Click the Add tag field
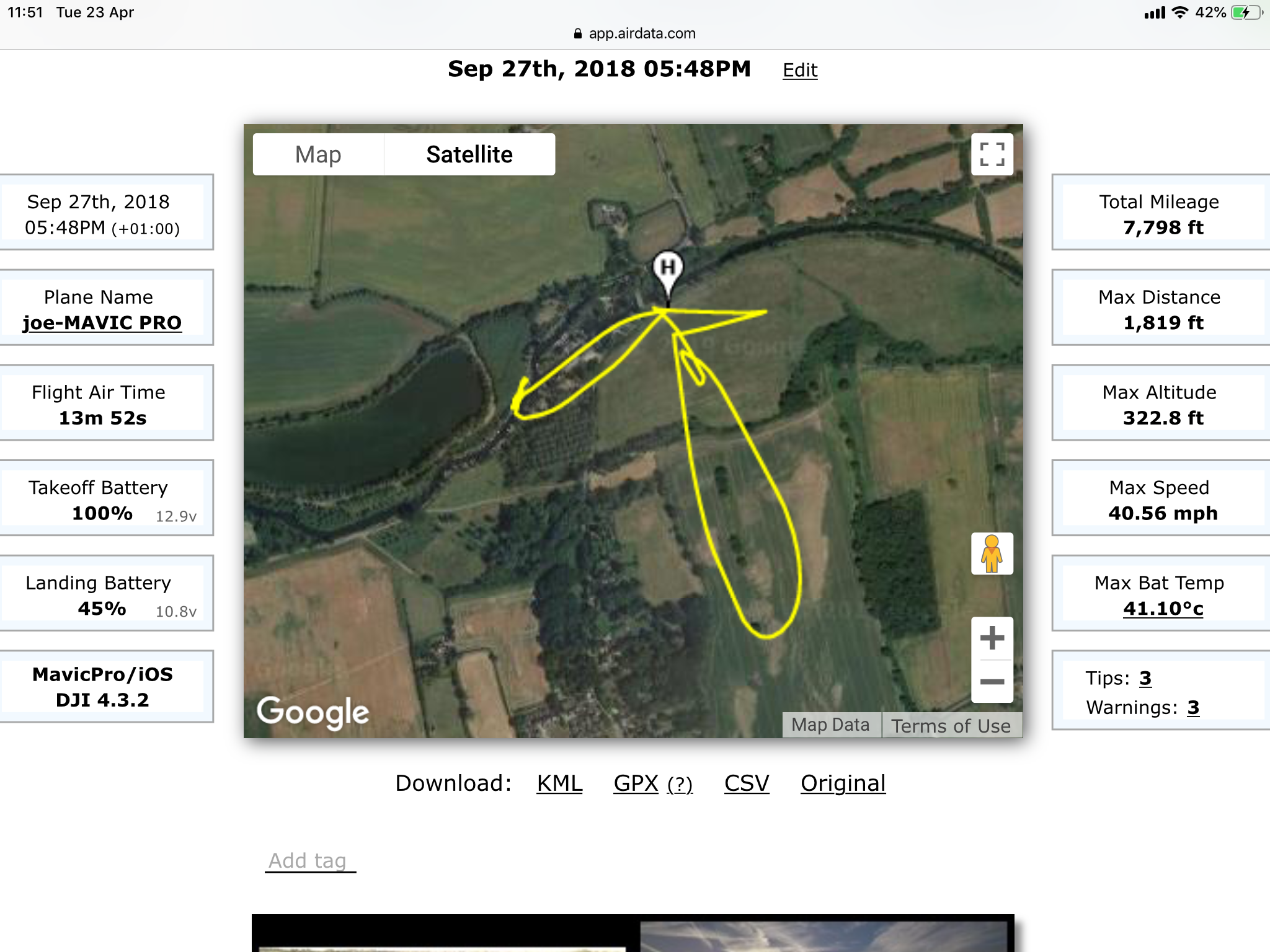The width and height of the screenshot is (1270, 952). 310,861
